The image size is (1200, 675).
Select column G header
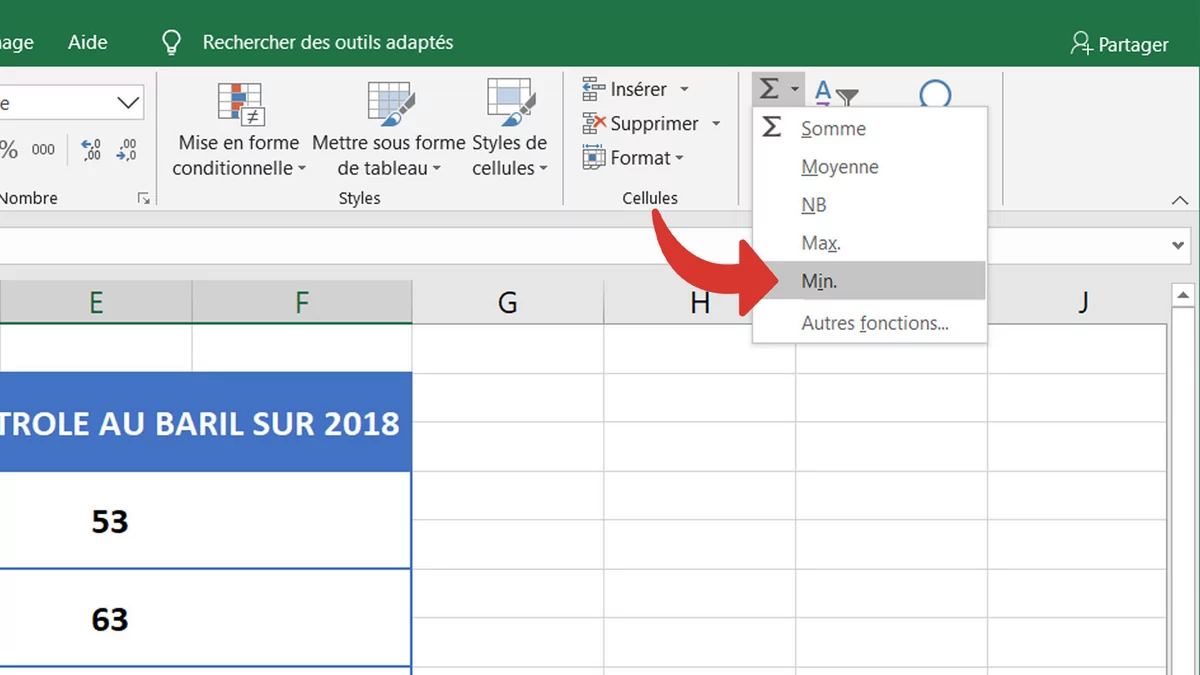(x=508, y=302)
